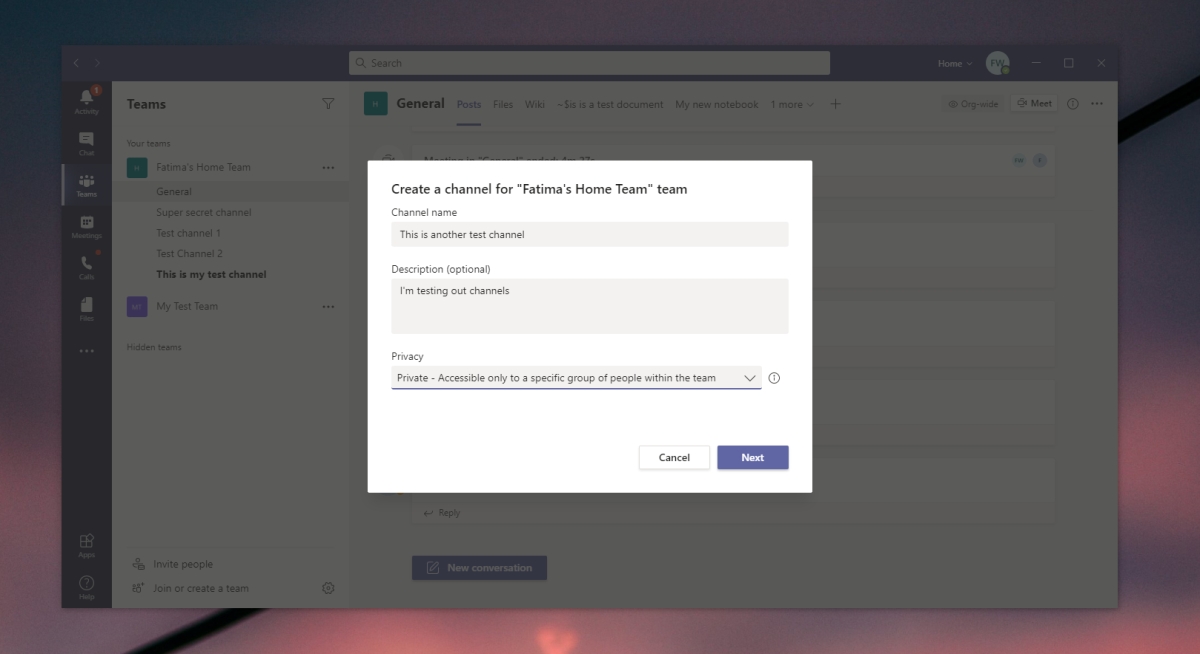The height and width of the screenshot is (654, 1200).
Task: Switch to the Wiki tab
Action: pyautogui.click(x=535, y=104)
